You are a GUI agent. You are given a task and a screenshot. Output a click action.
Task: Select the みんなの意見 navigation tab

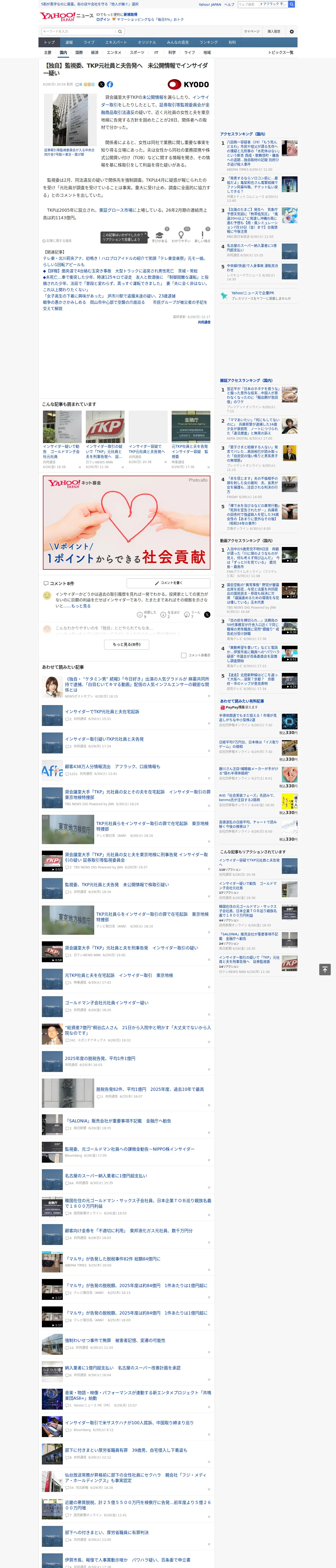177,43
